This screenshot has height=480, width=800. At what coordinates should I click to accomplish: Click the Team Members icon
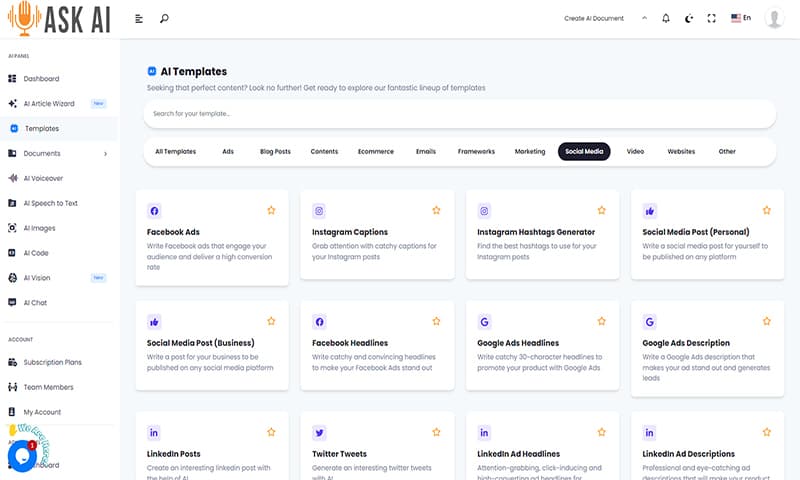[x=12, y=387]
